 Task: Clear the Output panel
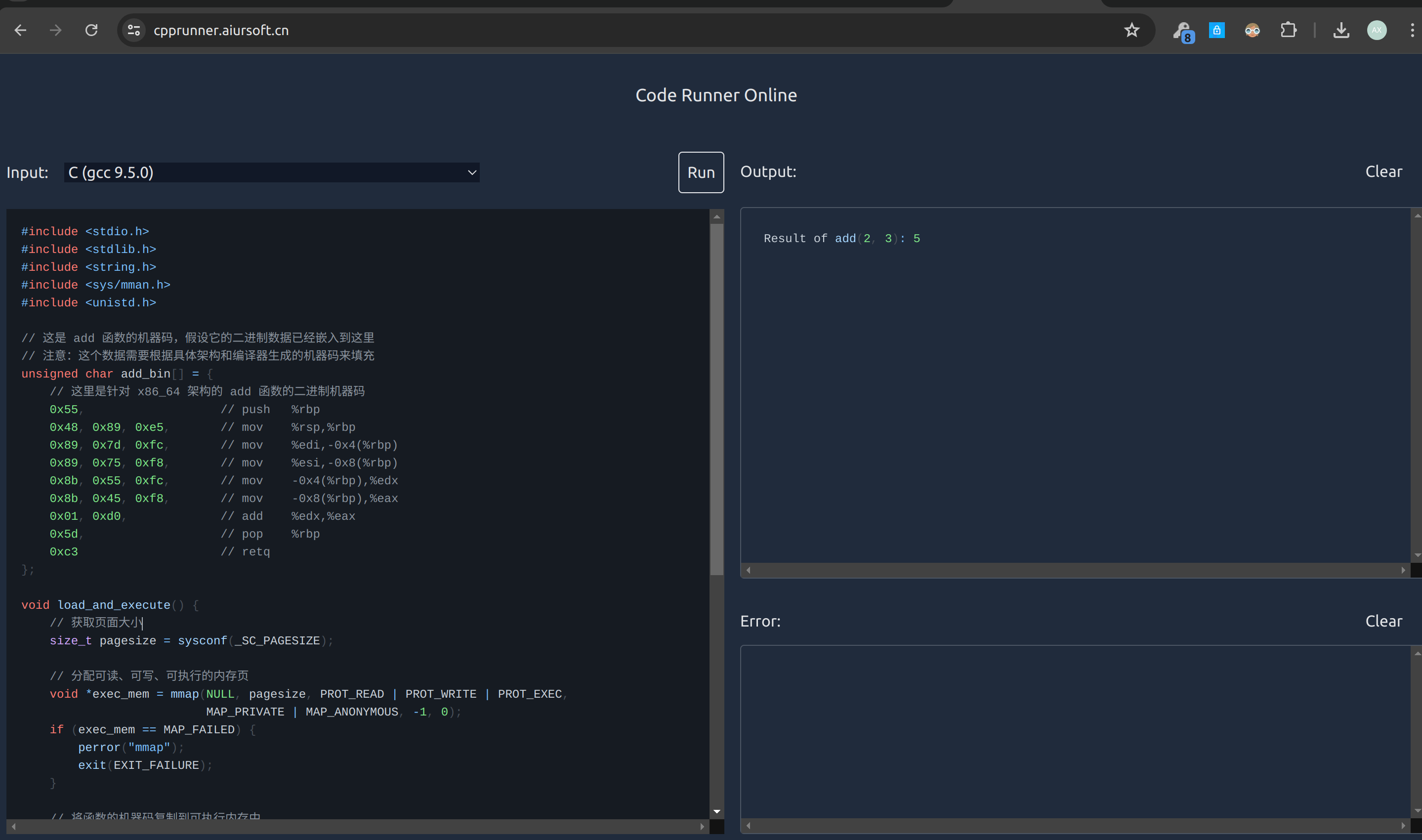1383,171
